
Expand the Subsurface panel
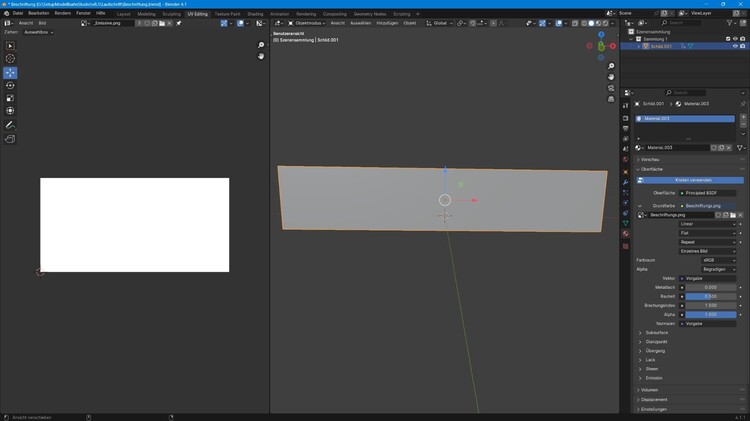pos(656,332)
